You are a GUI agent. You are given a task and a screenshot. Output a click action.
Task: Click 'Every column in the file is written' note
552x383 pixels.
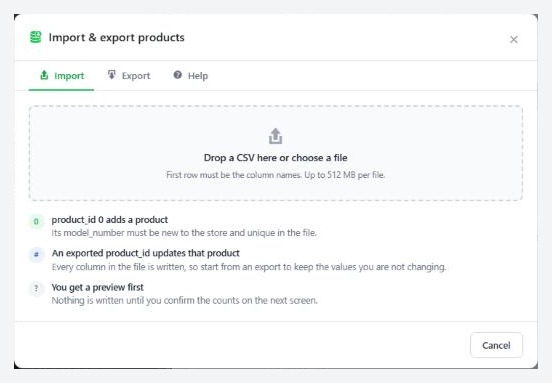tap(249, 267)
